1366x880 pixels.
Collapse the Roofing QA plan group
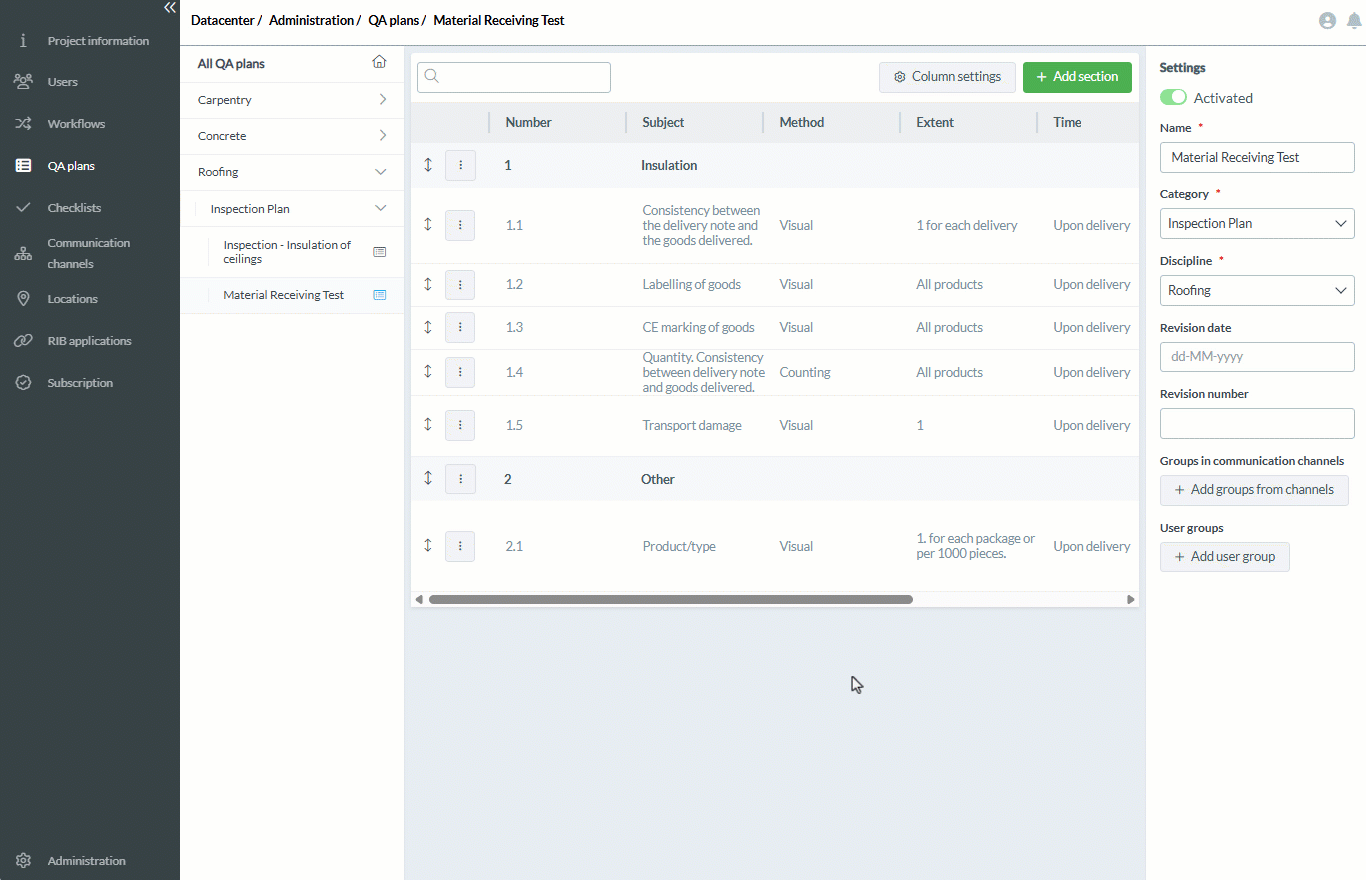(380, 172)
